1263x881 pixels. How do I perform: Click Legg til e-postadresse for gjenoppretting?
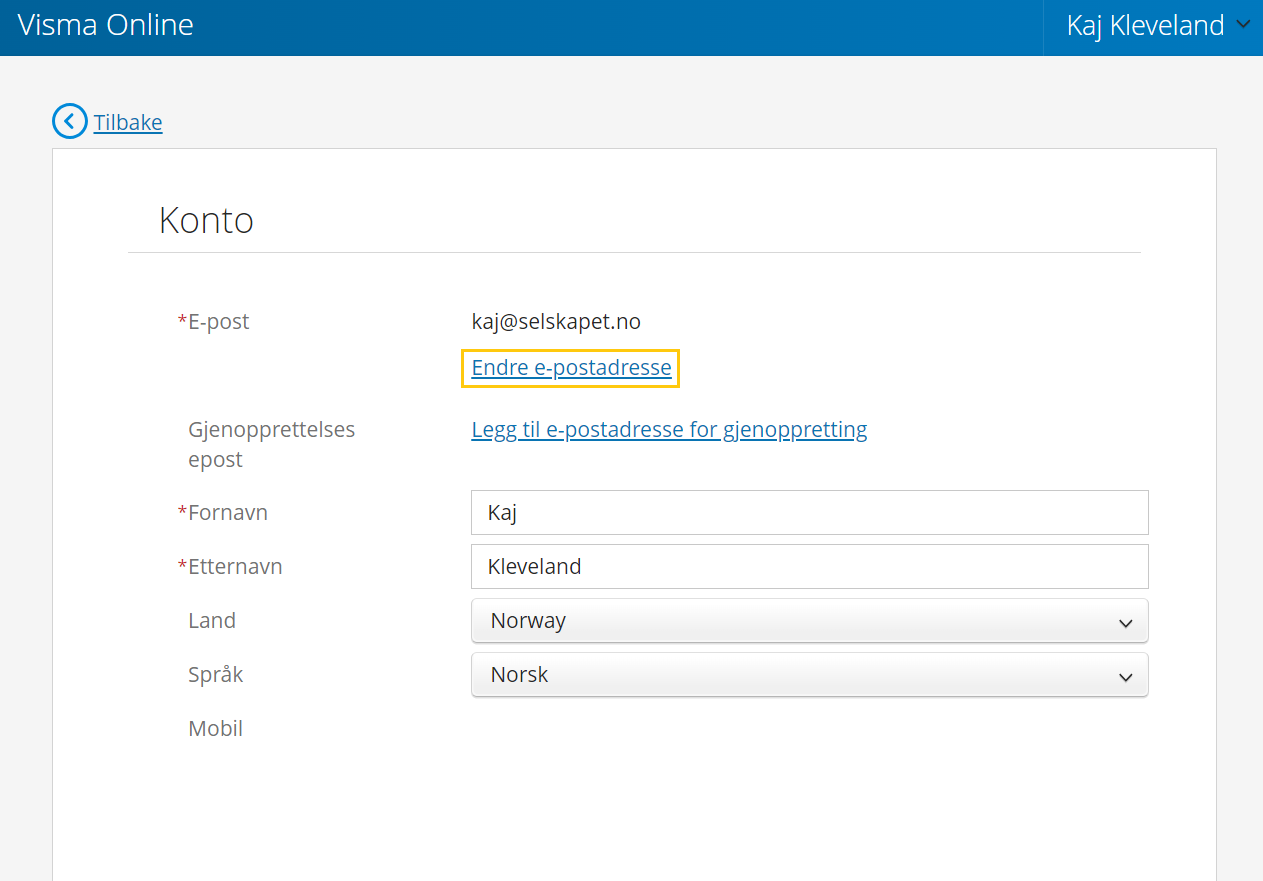tap(669, 430)
